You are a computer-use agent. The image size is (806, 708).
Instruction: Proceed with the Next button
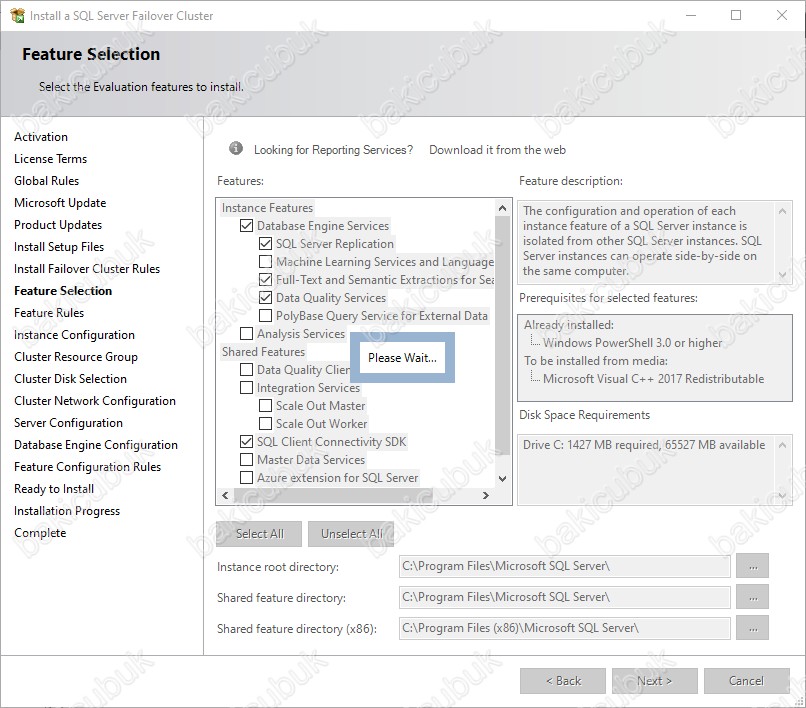(654, 681)
